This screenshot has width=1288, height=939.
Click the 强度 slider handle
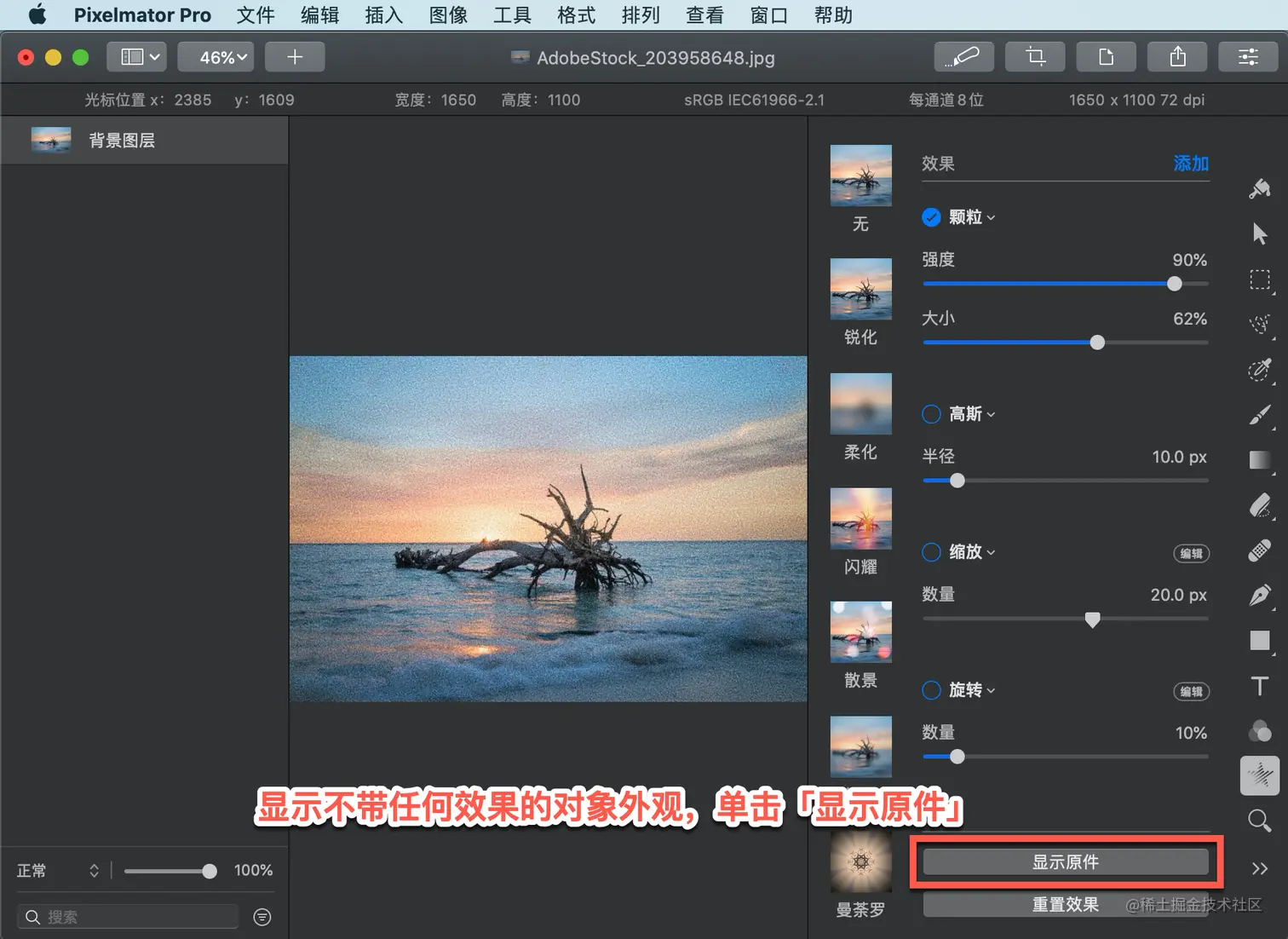pyautogui.click(x=1175, y=284)
